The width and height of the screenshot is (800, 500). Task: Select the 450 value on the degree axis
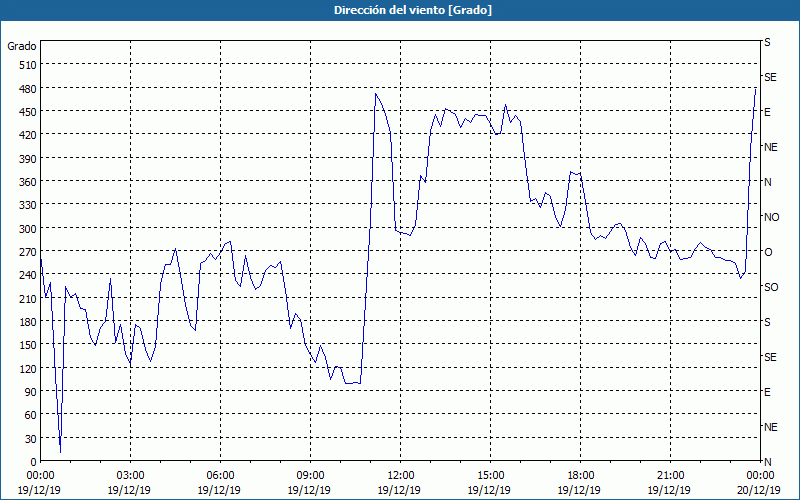click(x=28, y=112)
